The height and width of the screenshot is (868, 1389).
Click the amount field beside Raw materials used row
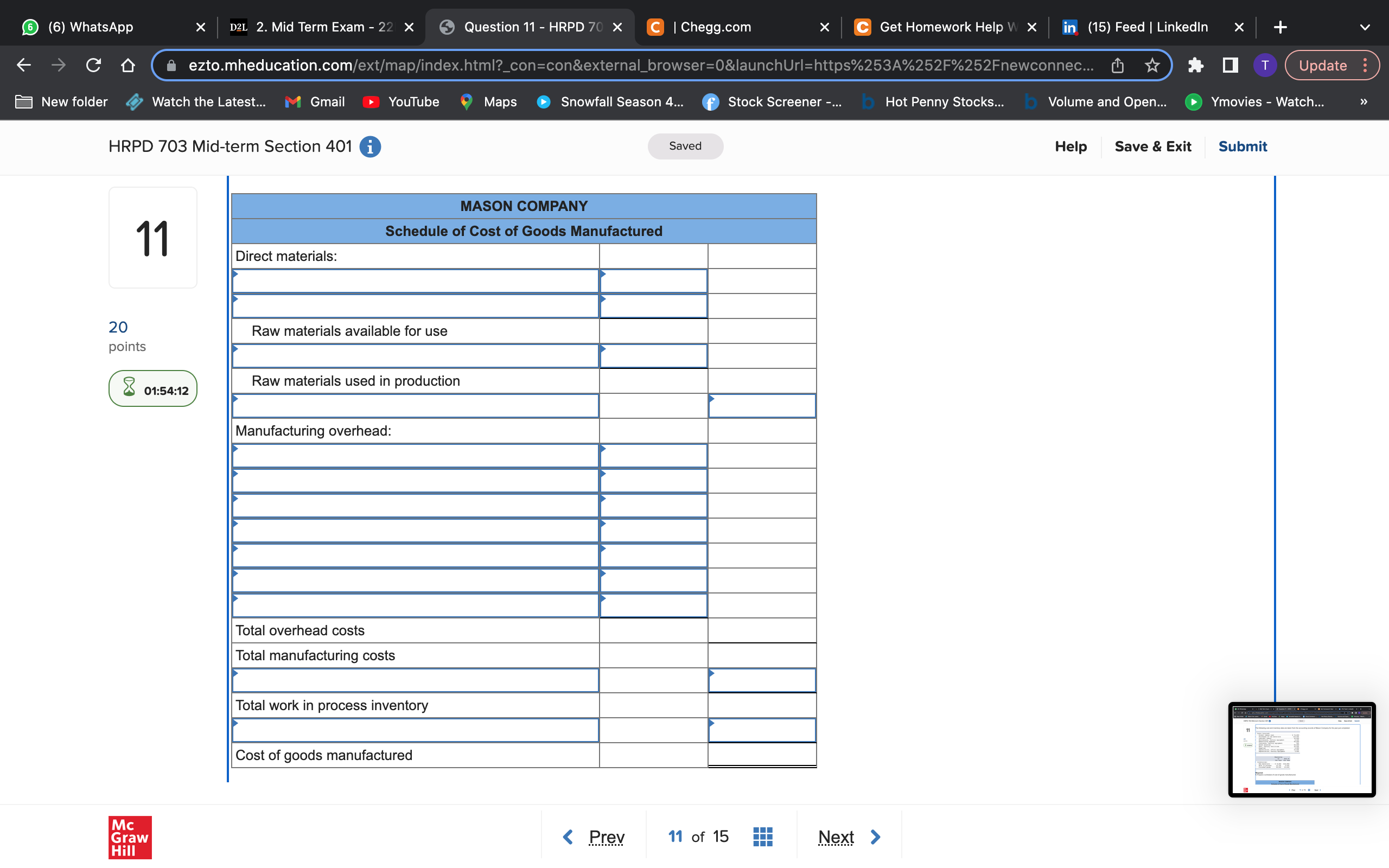point(653,381)
